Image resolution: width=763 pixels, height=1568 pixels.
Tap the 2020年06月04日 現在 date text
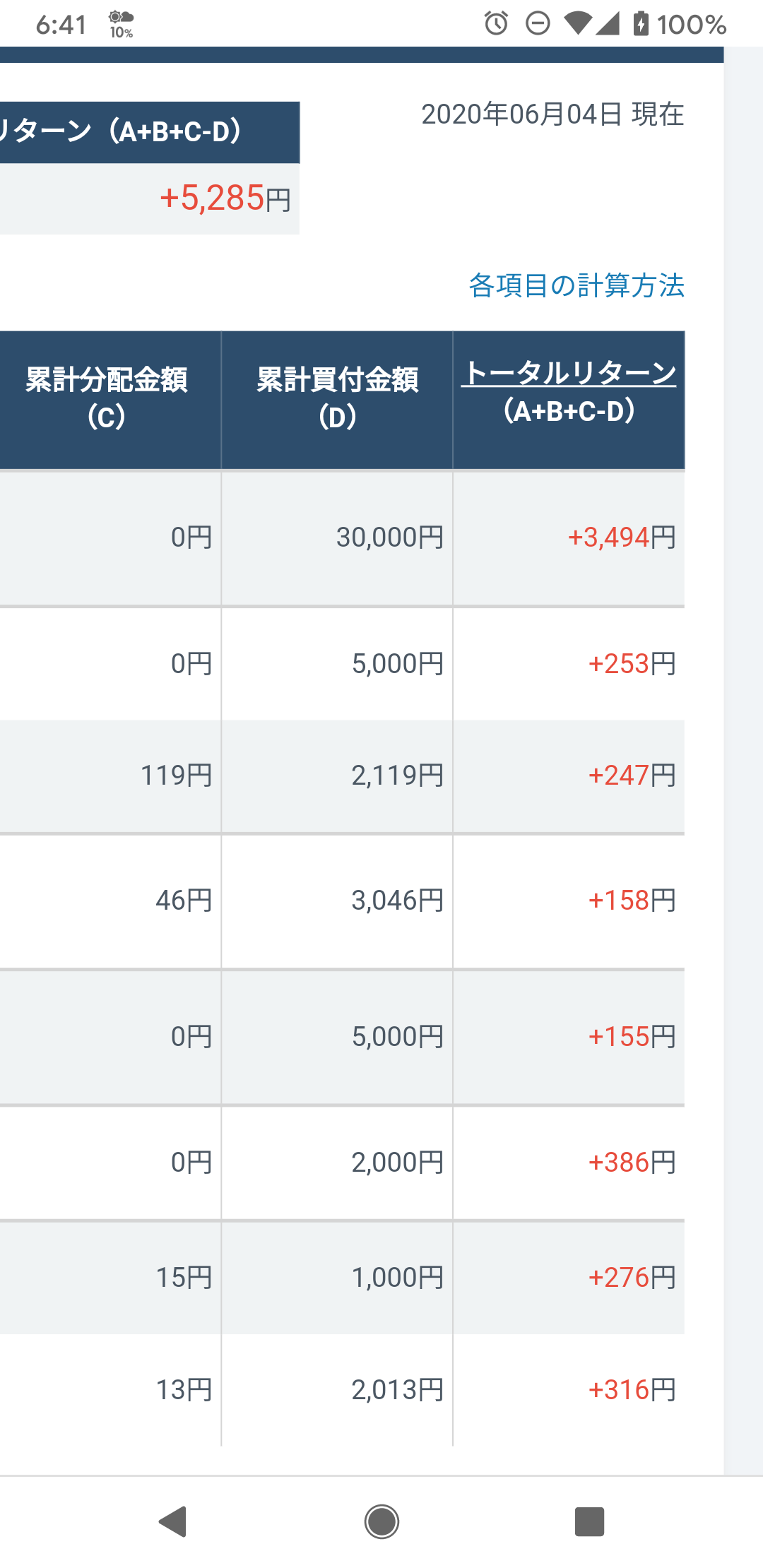click(552, 114)
